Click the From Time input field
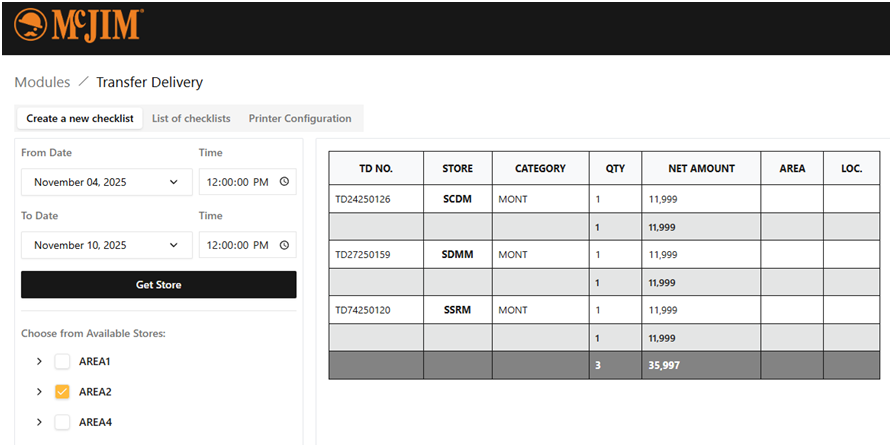 point(238,182)
